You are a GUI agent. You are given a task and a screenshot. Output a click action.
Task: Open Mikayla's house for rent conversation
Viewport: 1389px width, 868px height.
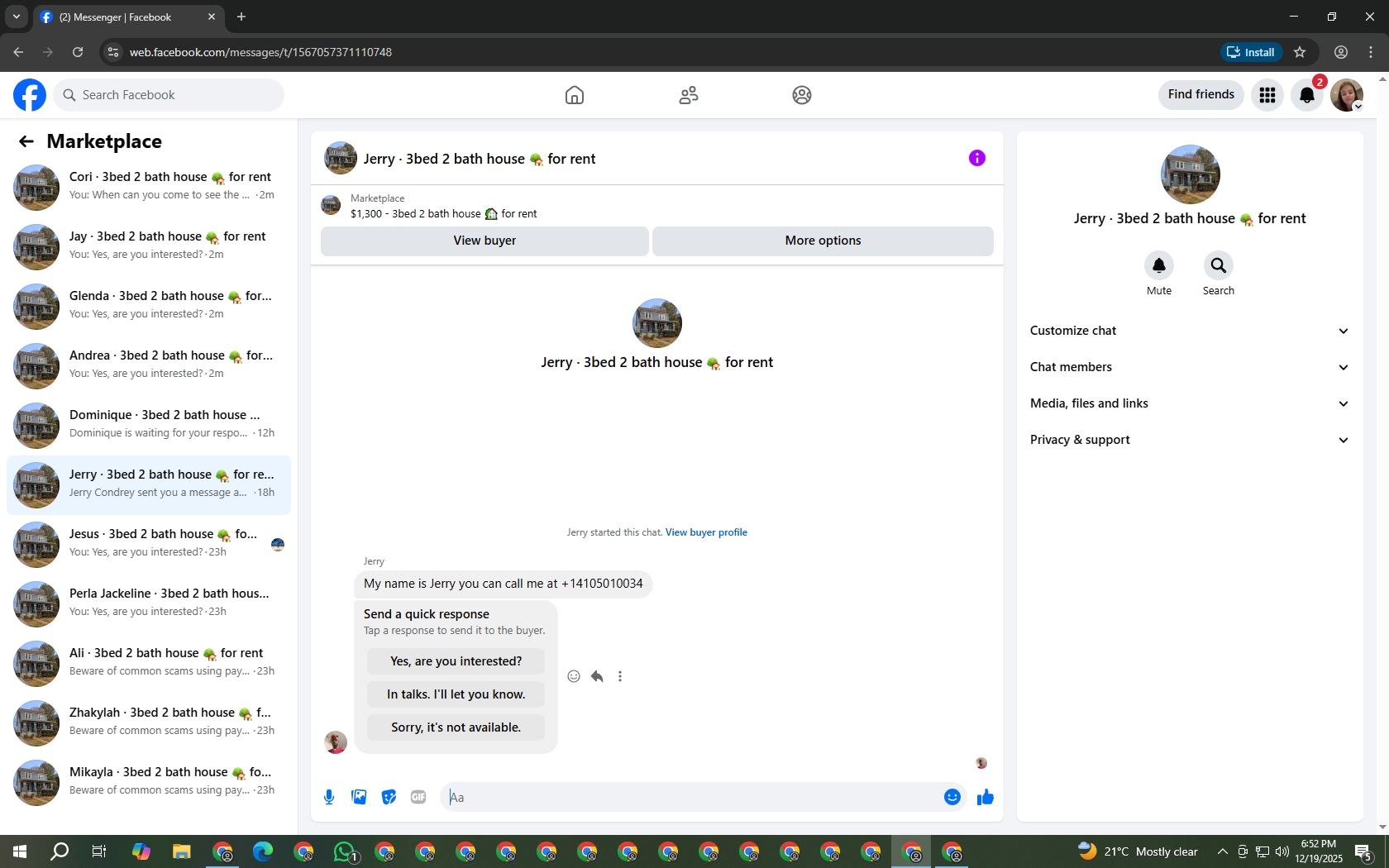pos(149,782)
